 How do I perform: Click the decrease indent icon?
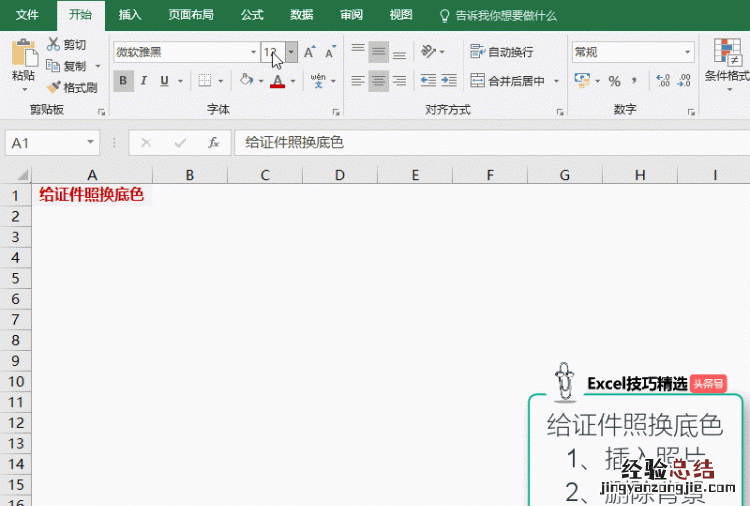pyautogui.click(x=428, y=81)
